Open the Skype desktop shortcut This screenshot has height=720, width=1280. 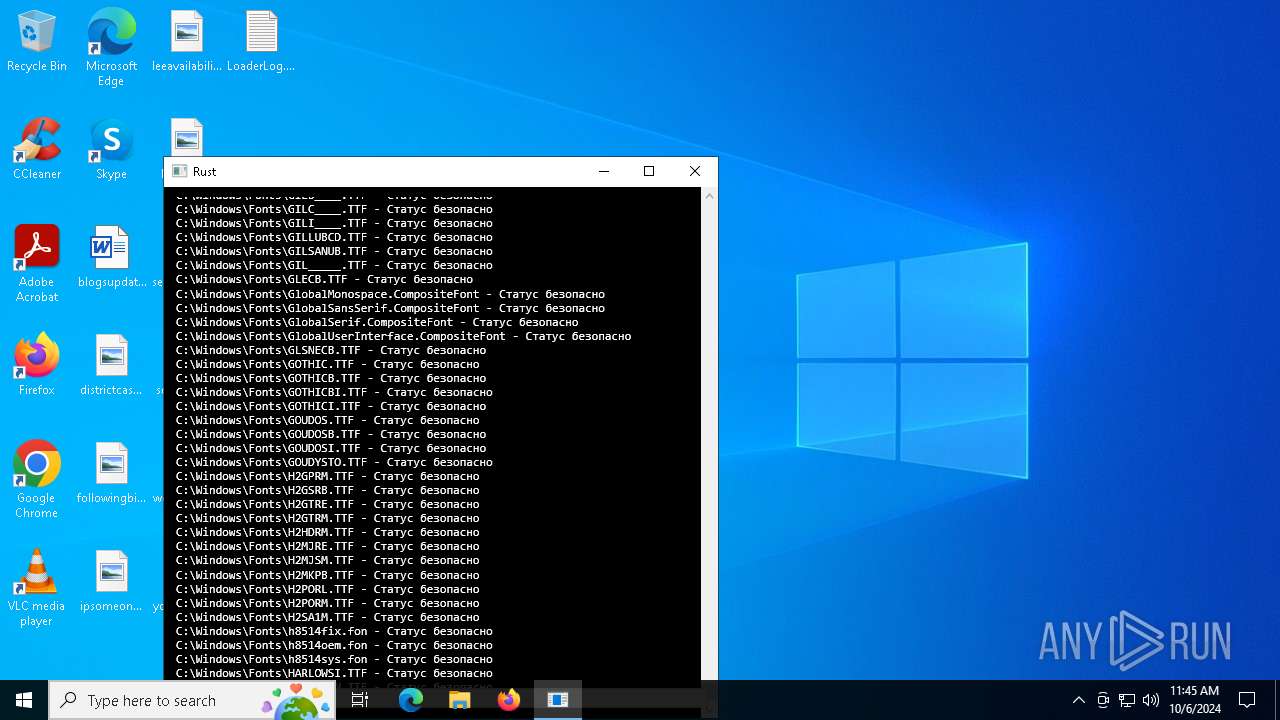(x=111, y=150)
